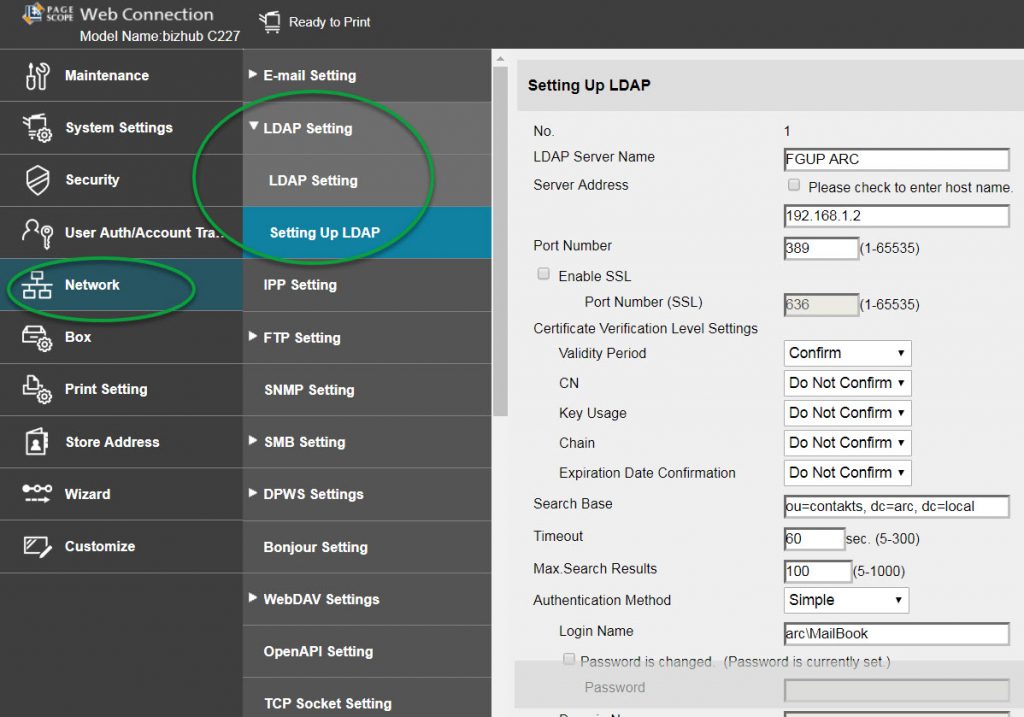This screenshot has height=717, width=1024.
Task: Open the Validity Period dropdown
Action: pyautogui.click(x=847, y=353)
